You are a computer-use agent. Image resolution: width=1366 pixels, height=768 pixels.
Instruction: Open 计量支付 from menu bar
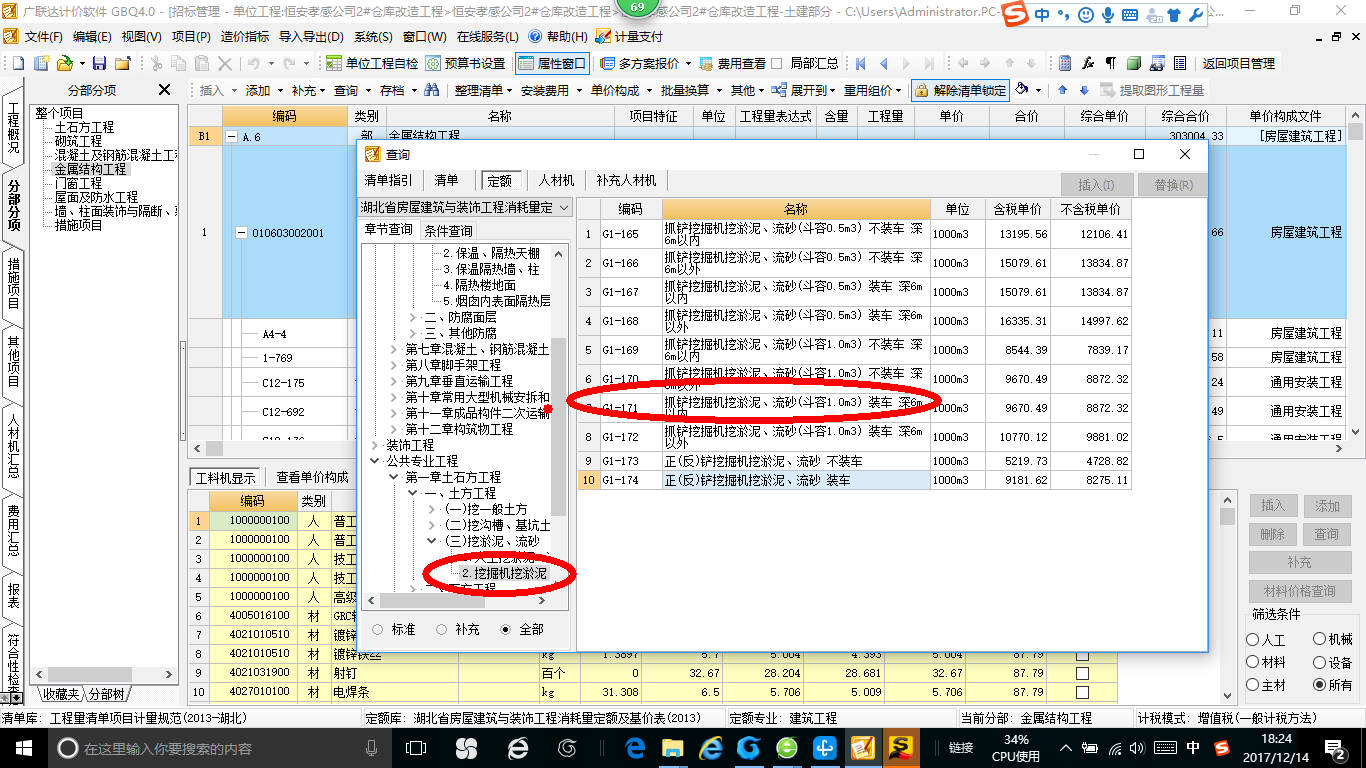pyautogui.click(x=628, y=36)
